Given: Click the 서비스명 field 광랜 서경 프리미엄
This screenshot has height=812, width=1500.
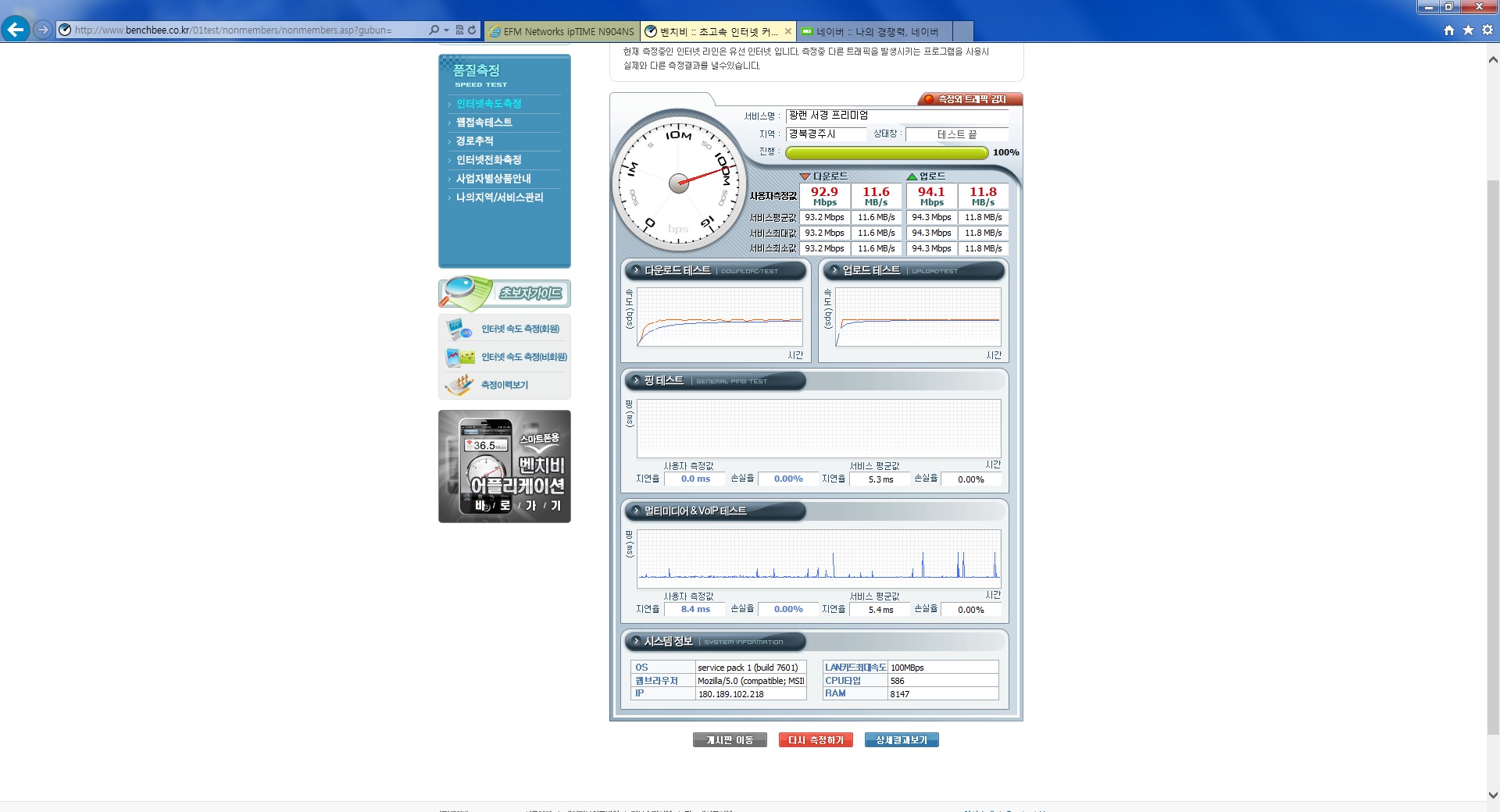Looking at the screenshot, I should [897, 116].
